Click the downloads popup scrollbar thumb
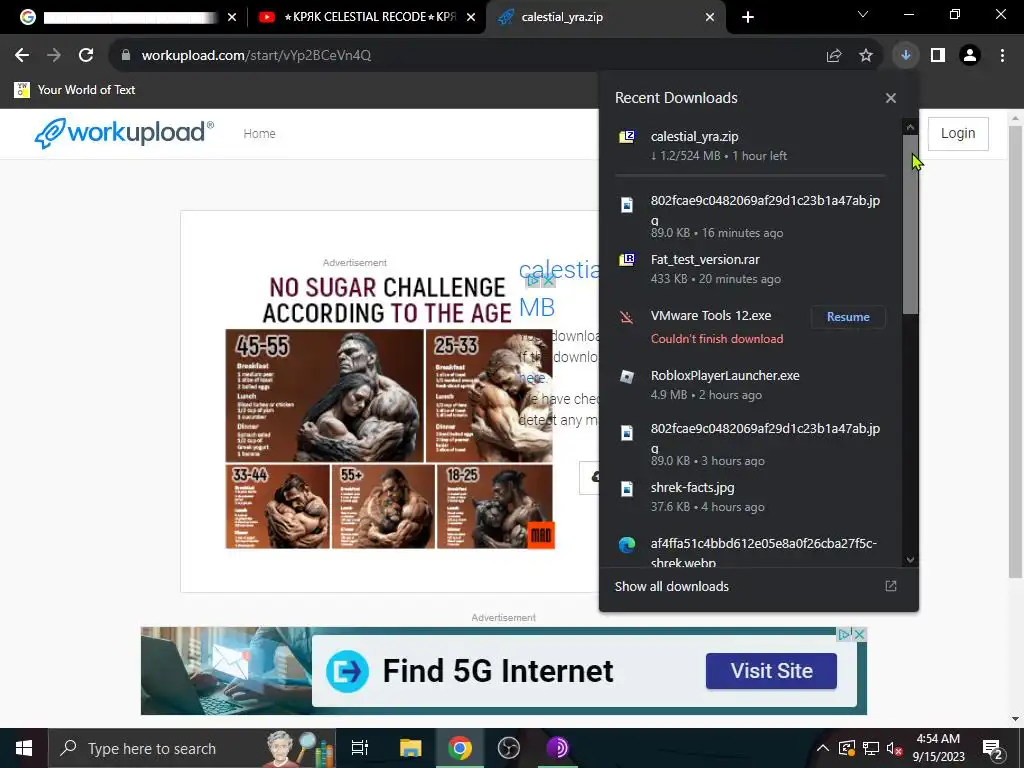This screenshot has width=1024, height=768. [x=910, y=224]
